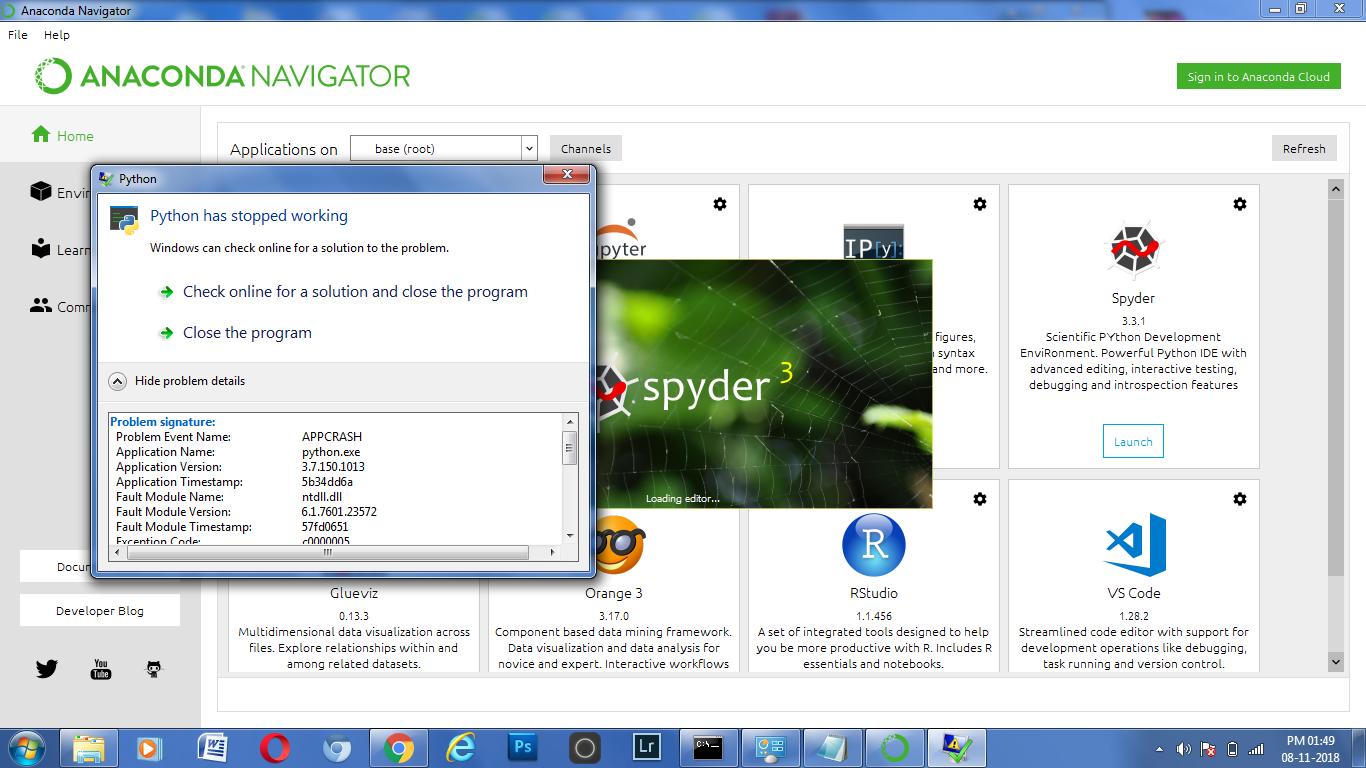Image resolution: width=1366 pixels, height=768 pixels.
Task: Open the Channels selector
Action: 585,147
